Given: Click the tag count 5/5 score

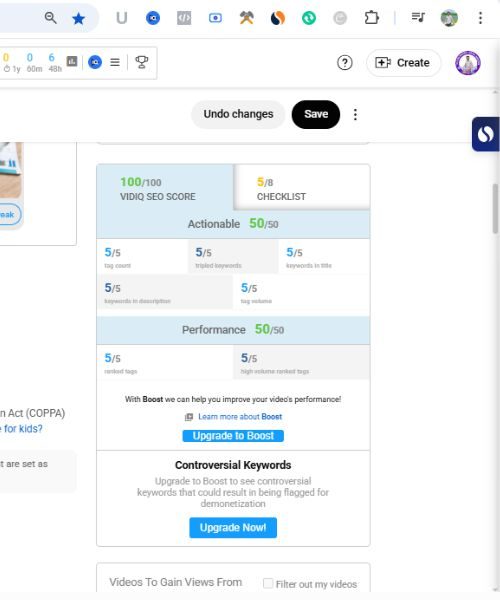Looking at the screenshot, I should pyautogui.click(x=142, y=257).
